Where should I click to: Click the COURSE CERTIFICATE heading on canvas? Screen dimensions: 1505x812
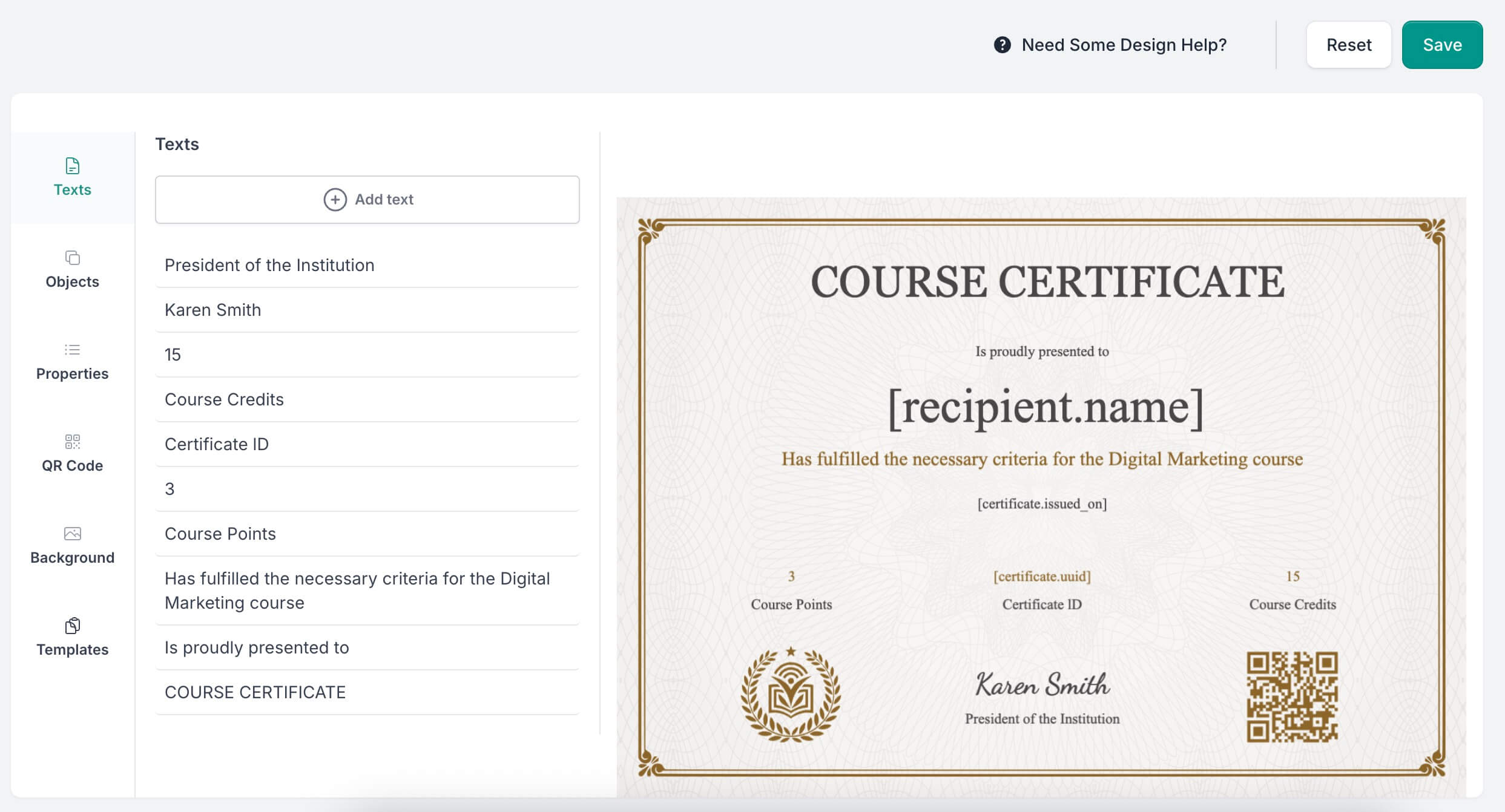point(1047,282)
